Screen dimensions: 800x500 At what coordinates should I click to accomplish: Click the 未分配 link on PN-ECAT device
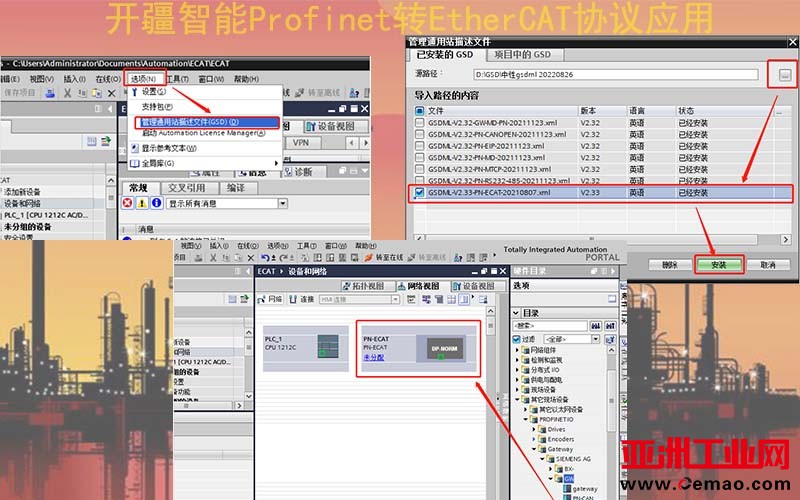click(373, 358)
